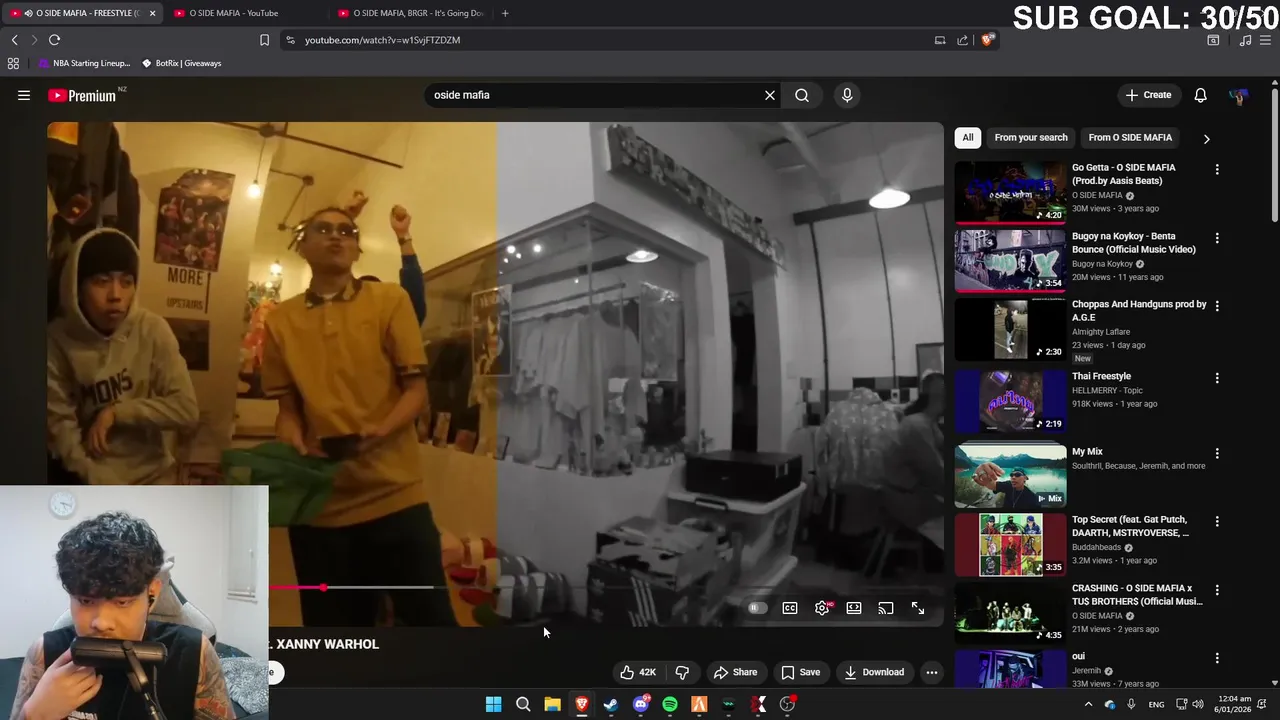Open options menu for Bugoy na Koykoy video

coord(1217,239)
